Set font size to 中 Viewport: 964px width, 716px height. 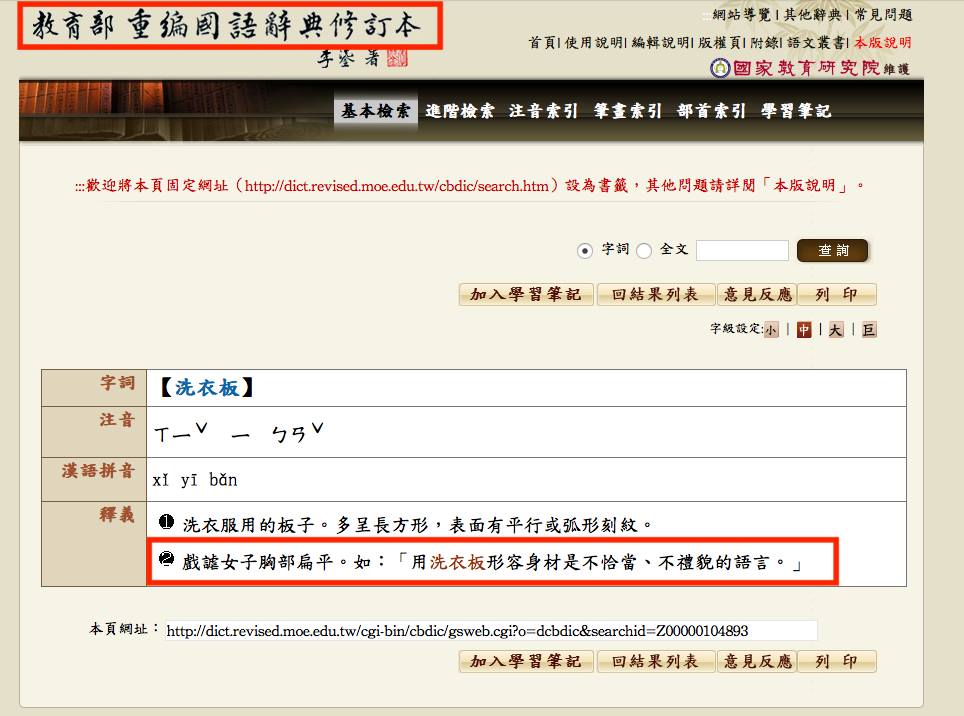(804, 329)
